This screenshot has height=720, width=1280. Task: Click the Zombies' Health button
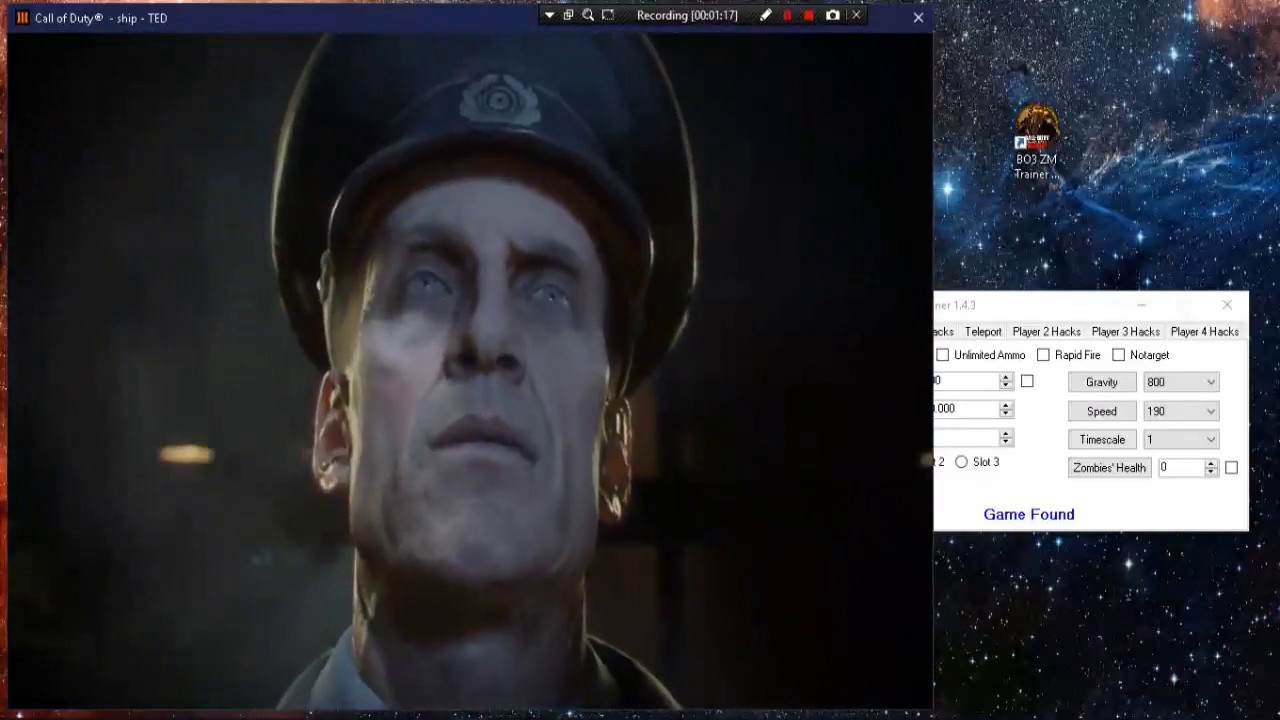(x=1109, y=467)
